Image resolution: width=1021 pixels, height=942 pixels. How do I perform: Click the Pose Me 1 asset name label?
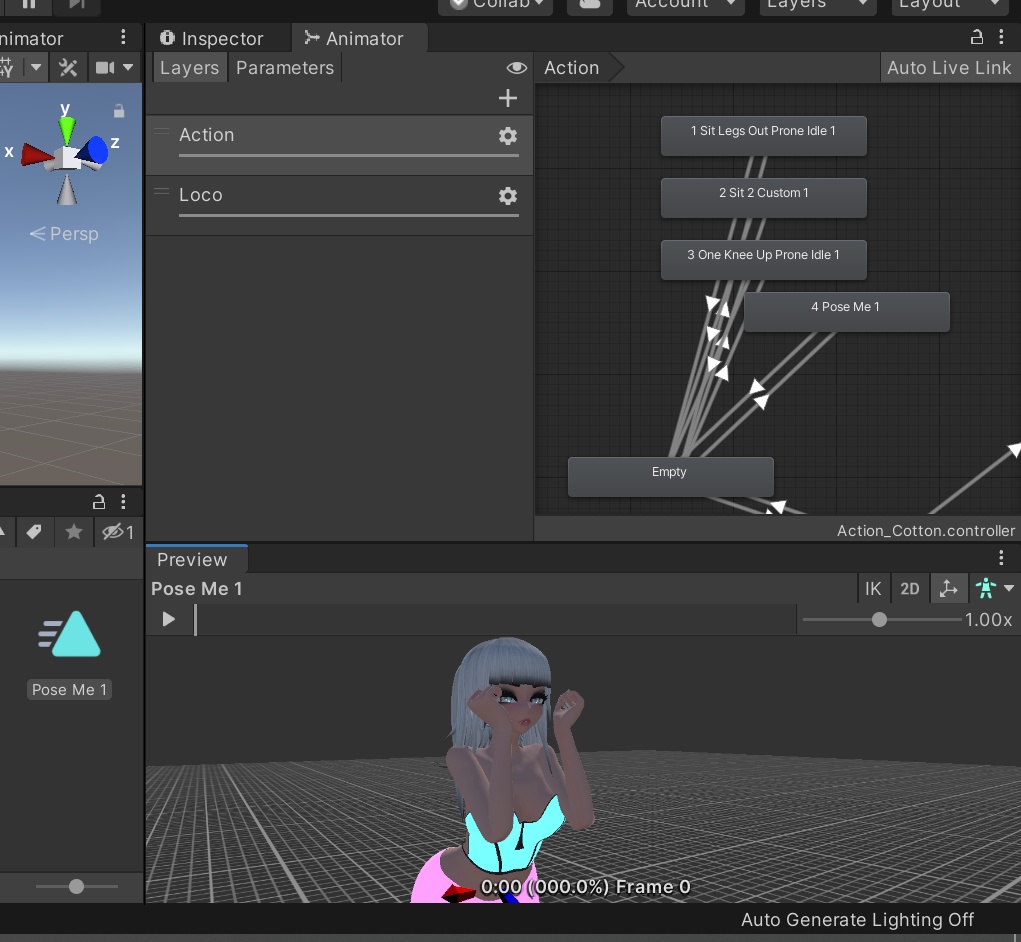tap(69, 689)
